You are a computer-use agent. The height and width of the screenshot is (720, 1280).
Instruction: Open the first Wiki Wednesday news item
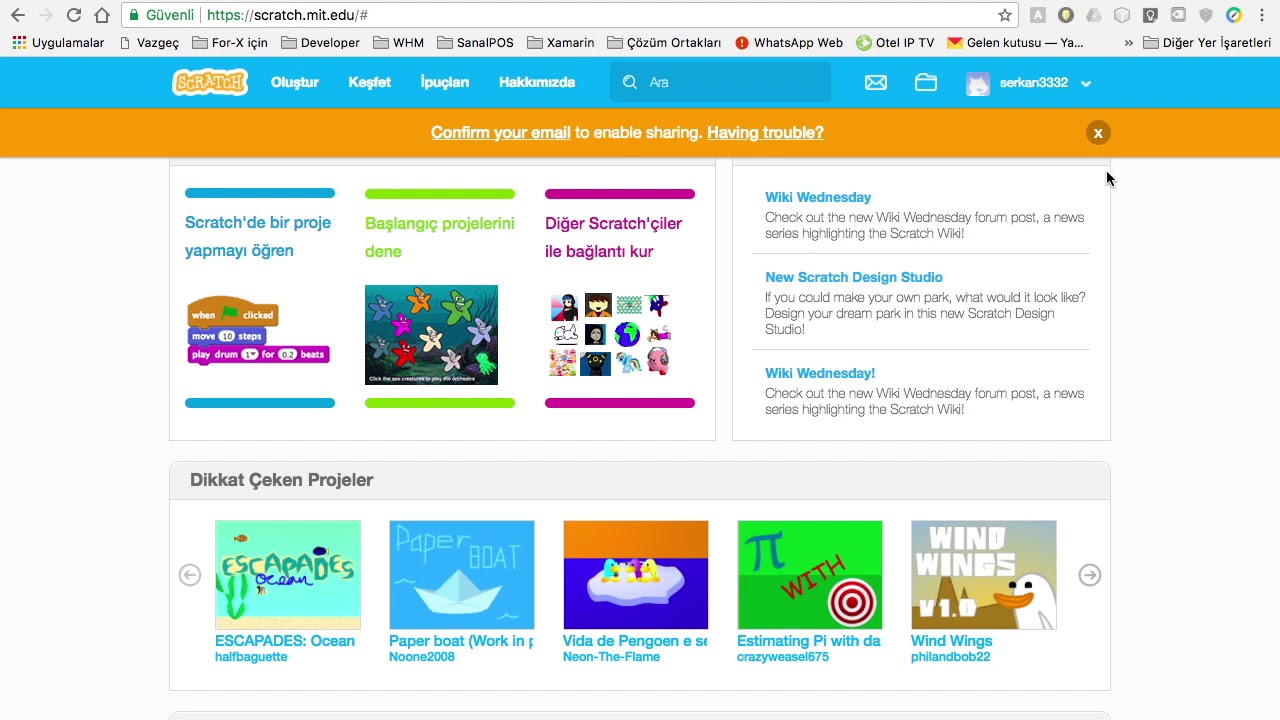tap(818, 197)
